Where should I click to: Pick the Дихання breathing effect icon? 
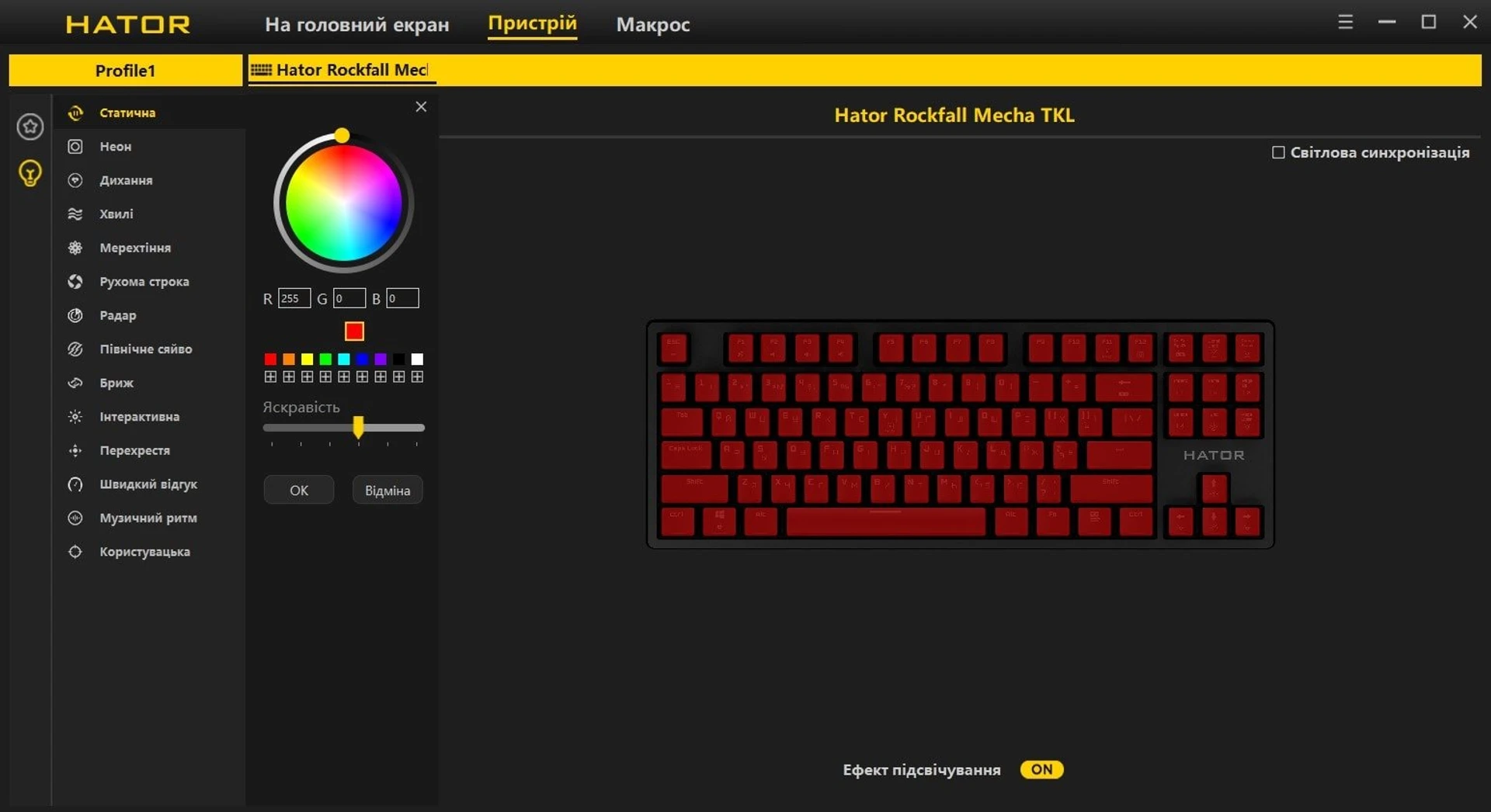point(75,180)
